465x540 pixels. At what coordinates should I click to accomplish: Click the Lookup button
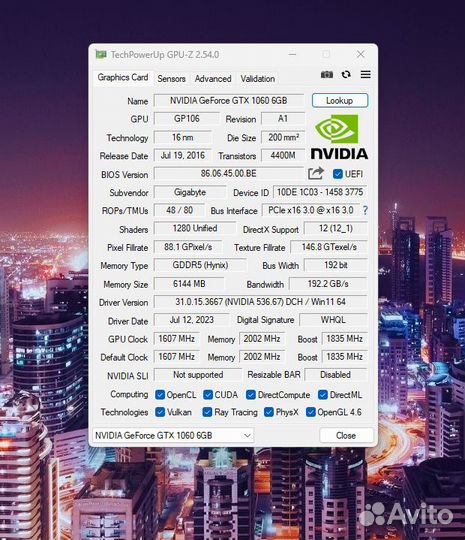[x=340, y=101]
